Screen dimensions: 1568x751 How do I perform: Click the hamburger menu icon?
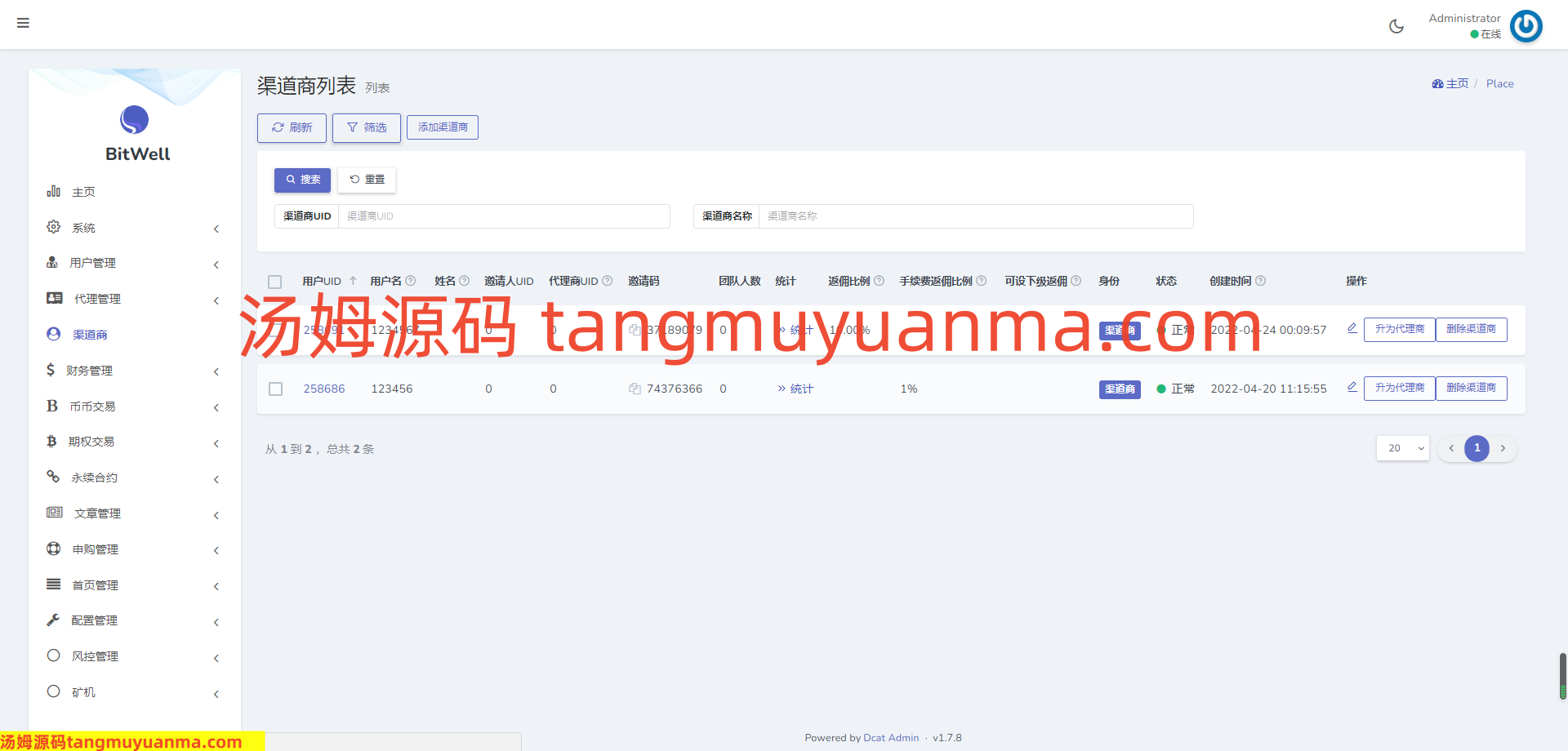[23, 23]
